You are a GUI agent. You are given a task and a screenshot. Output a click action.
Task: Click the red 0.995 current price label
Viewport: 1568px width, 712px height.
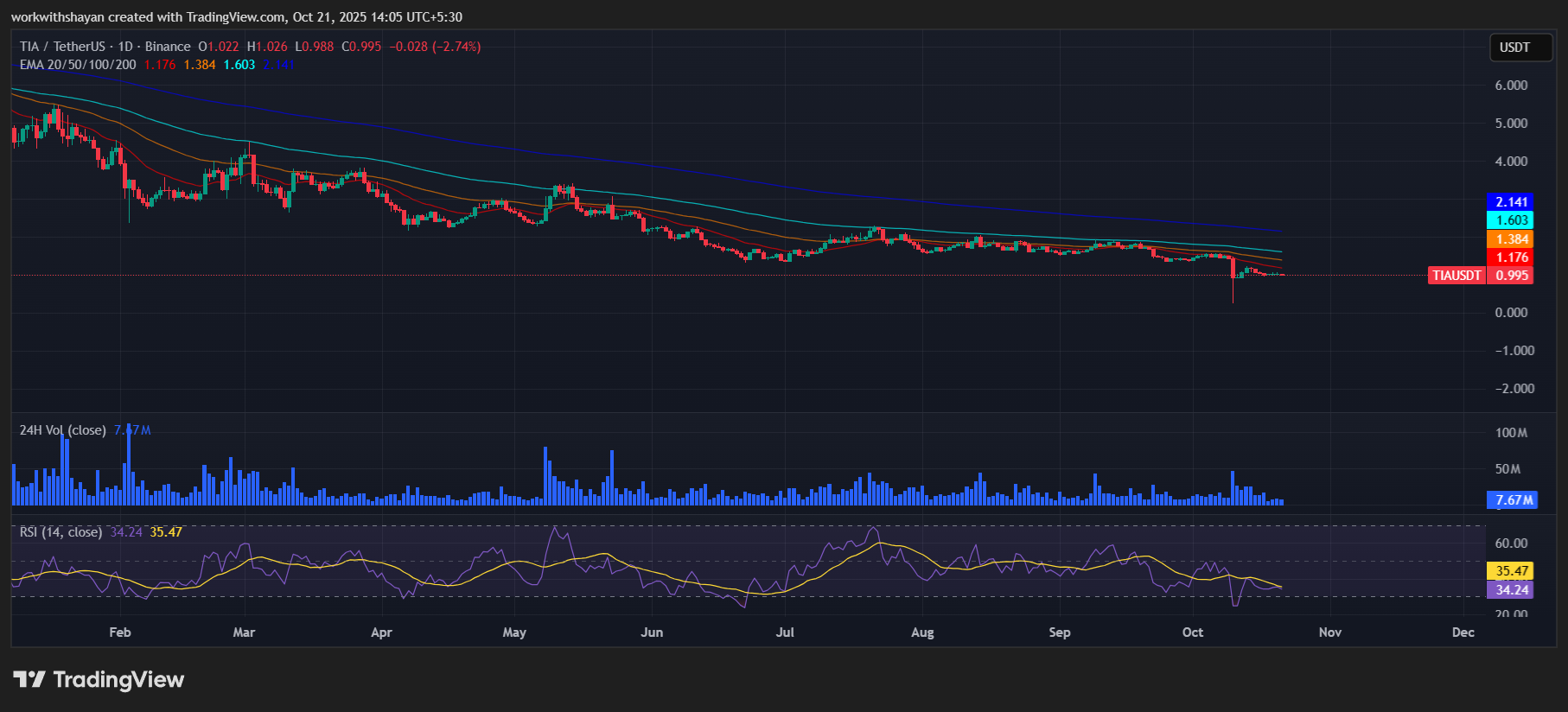pos(1512,276)
